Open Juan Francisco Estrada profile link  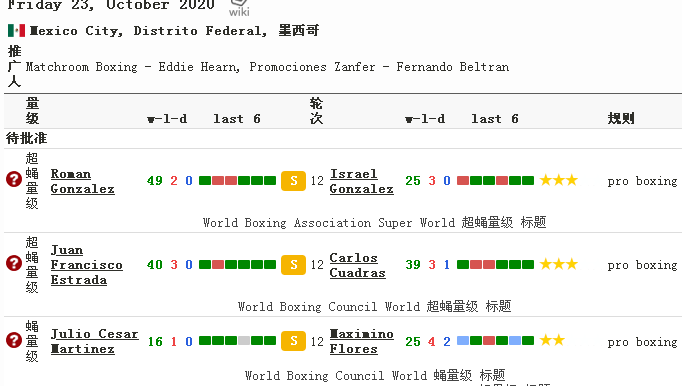coord(87,265)
